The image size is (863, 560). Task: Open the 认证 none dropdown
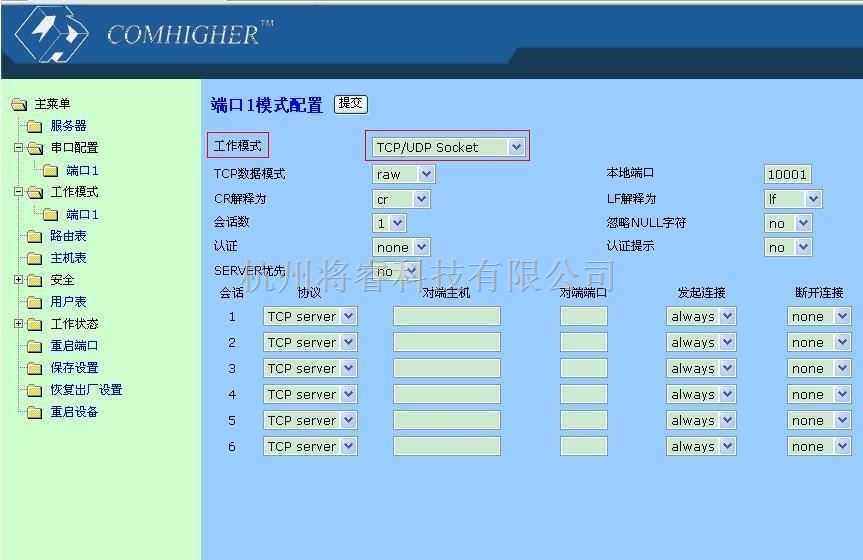click(x=401, y=247)
